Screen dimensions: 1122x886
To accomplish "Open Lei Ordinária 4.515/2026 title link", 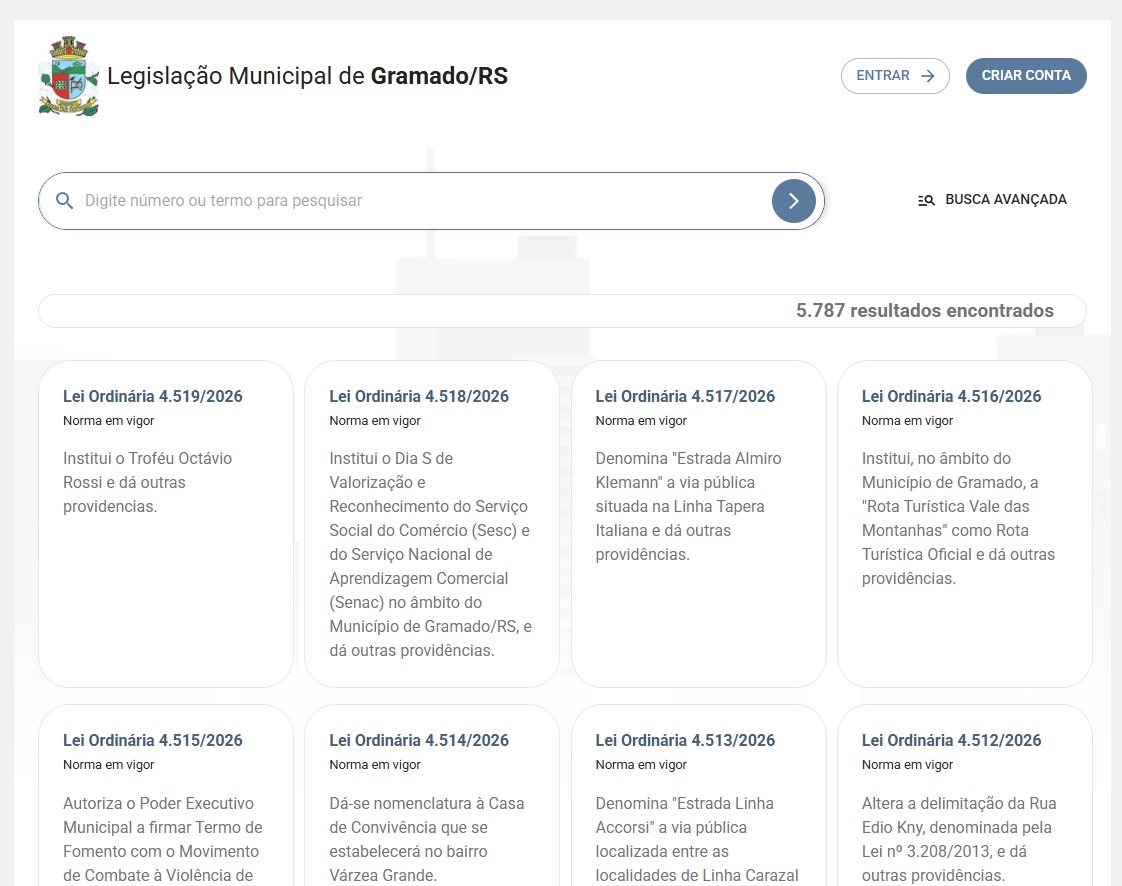I will tap(152, 741).
